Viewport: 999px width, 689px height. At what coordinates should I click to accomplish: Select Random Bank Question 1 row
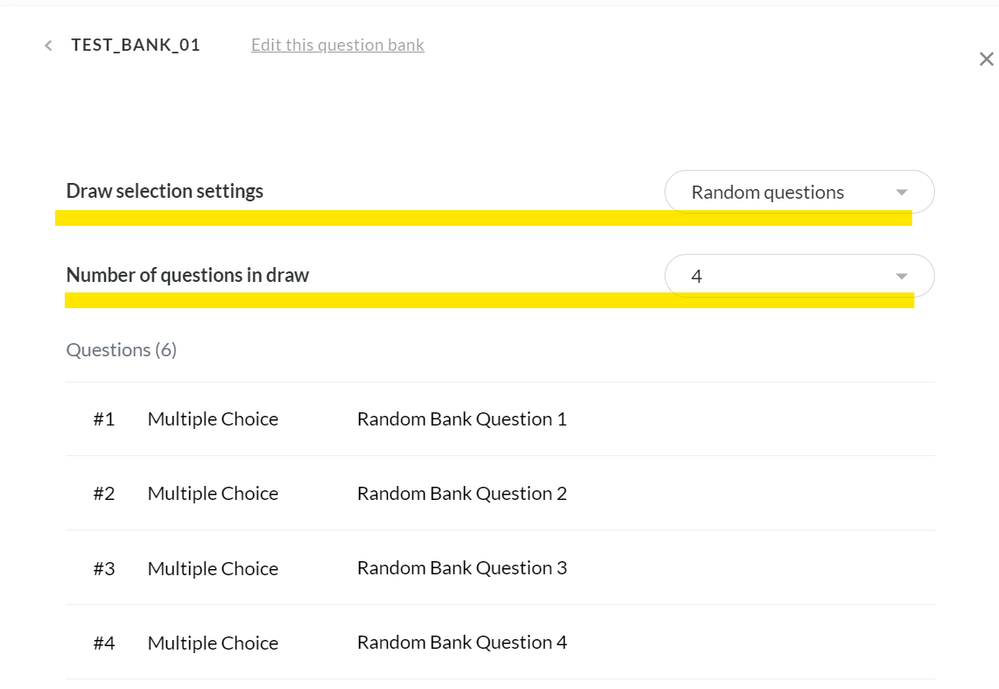(x=461, y=419)
